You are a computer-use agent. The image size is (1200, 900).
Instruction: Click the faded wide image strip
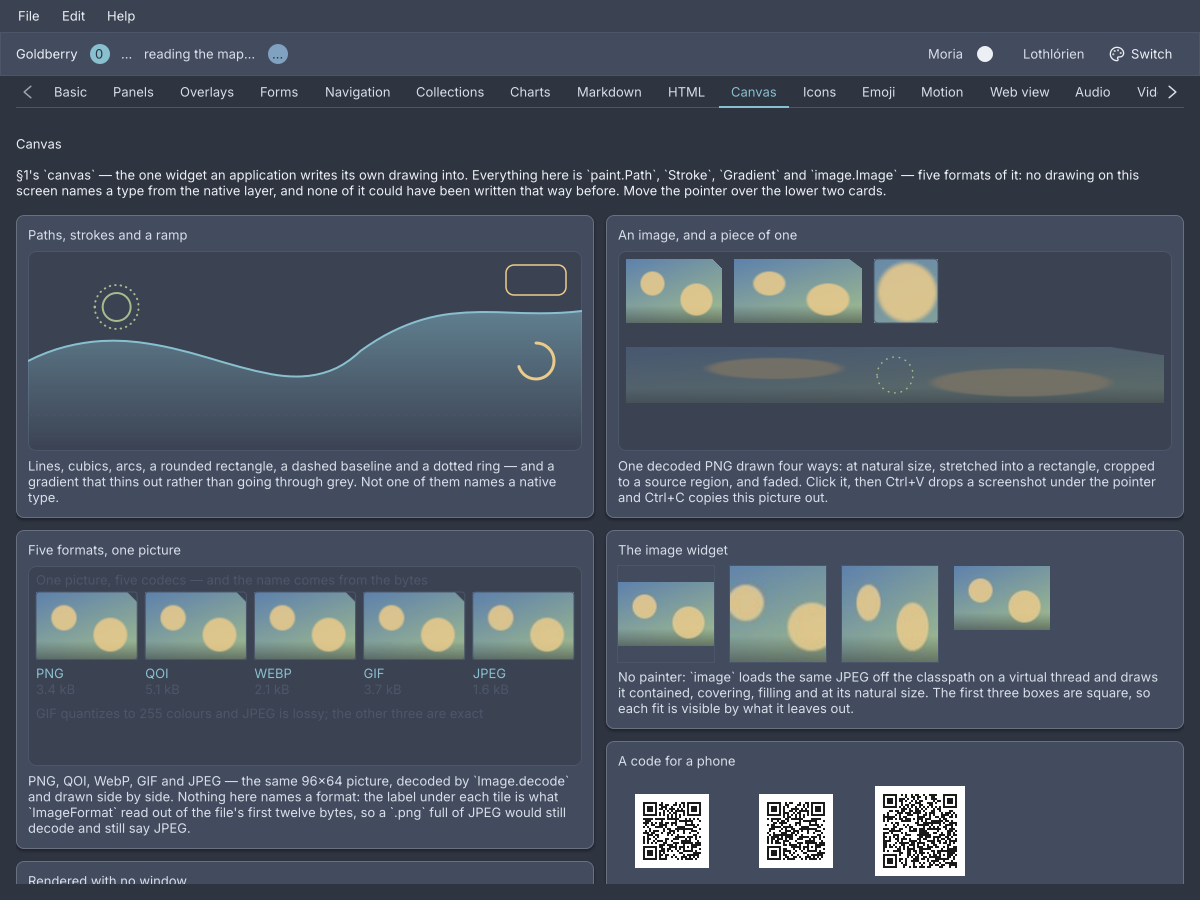click(895, 375)
